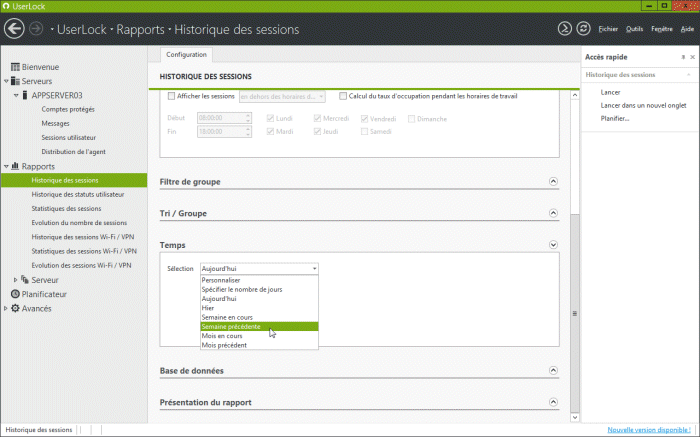Pin the Accès rapide panel
This screenshot has height=437, width=700.
click(x=683, y=57)
